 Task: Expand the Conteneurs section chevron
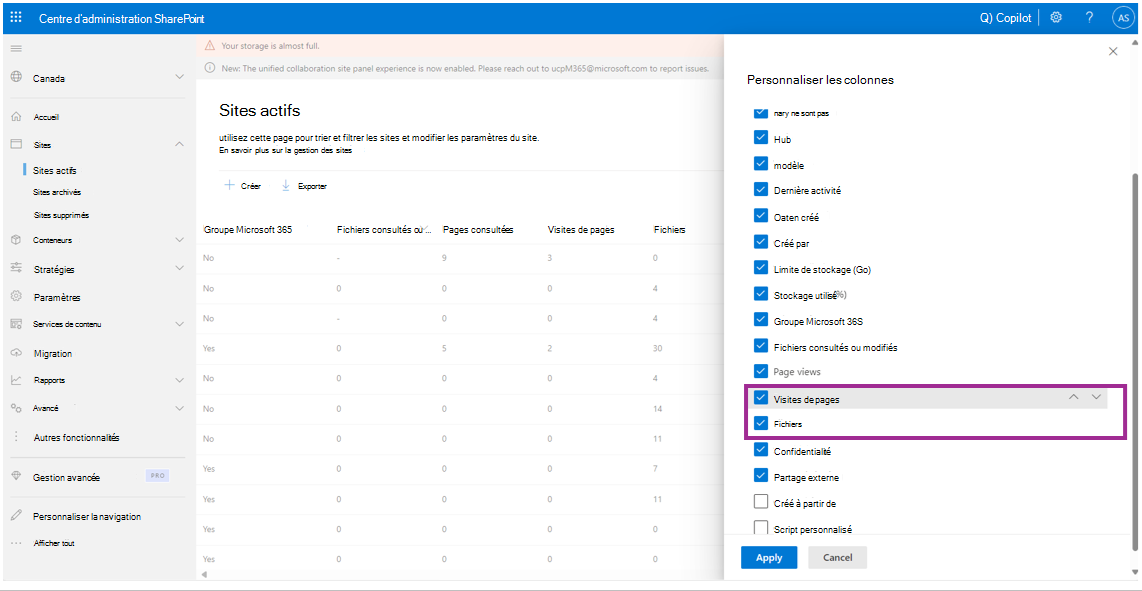tap(180, 240)
